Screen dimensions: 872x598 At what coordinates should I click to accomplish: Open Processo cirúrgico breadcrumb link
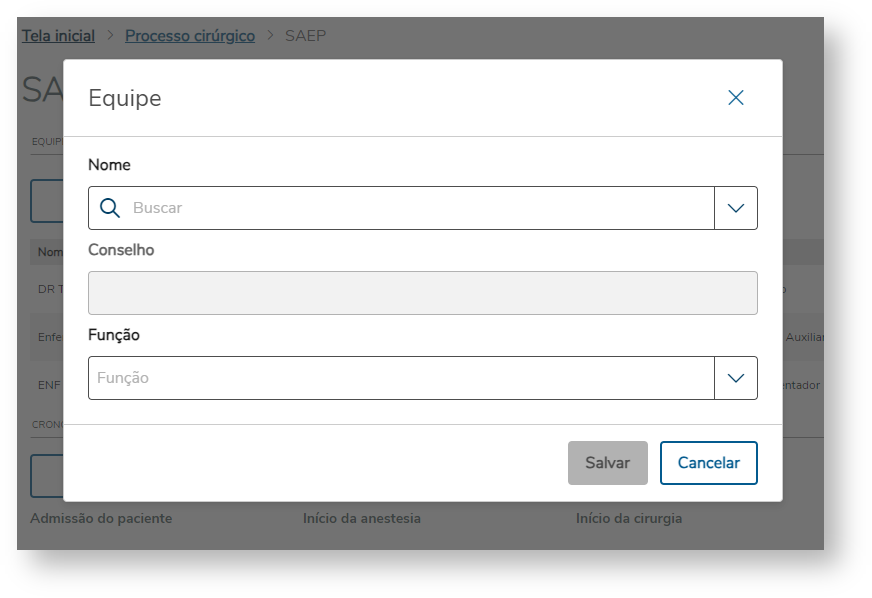(x=190, y=36)
